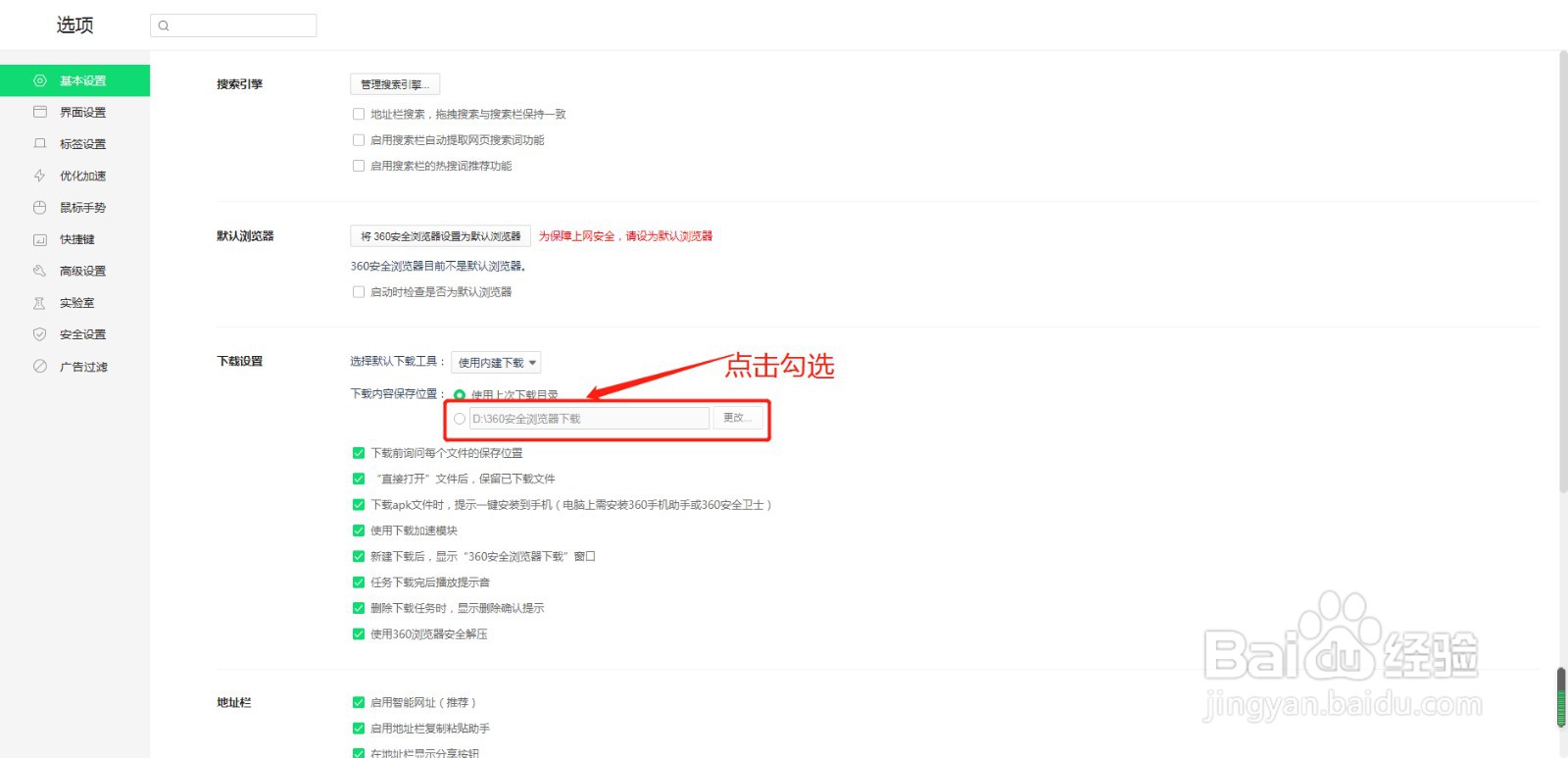Uncheck 启用智能网址（推荐）
1568x758 pixels.
tap(359, 702)
